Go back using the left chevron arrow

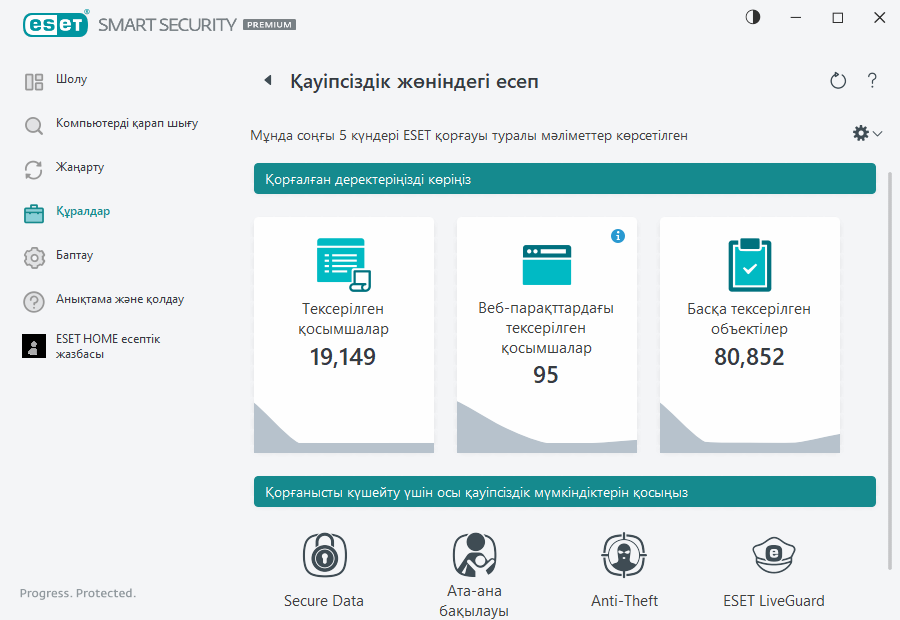[x=266, y=81]
